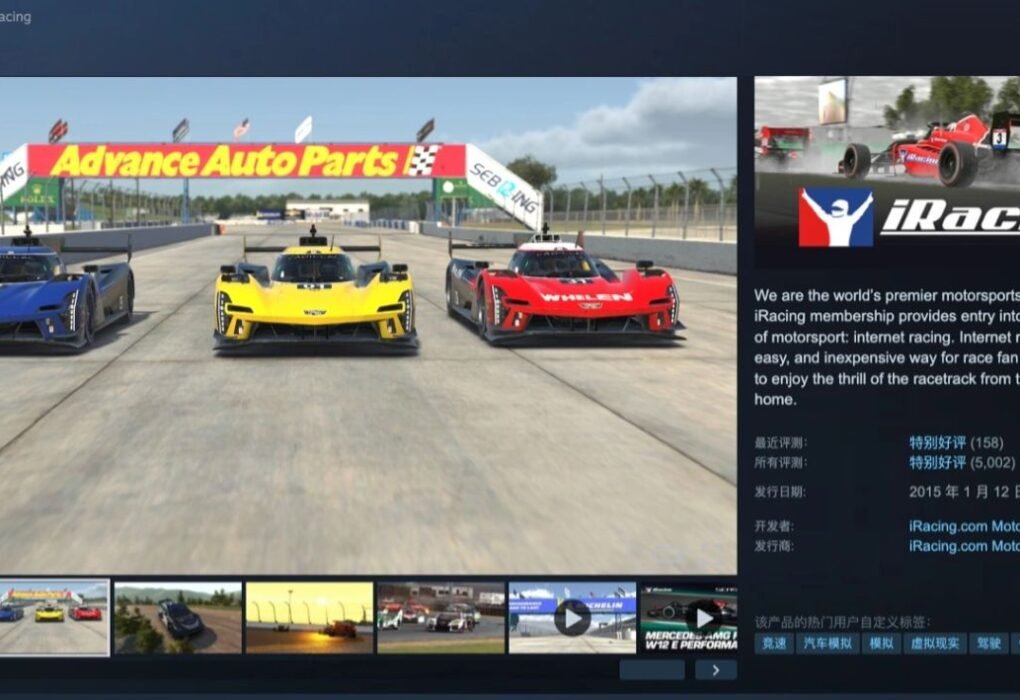Click the 虚拟现实 tag
Image resolution: width=1020 pixels, height=700 pixels.
[935, 643]
